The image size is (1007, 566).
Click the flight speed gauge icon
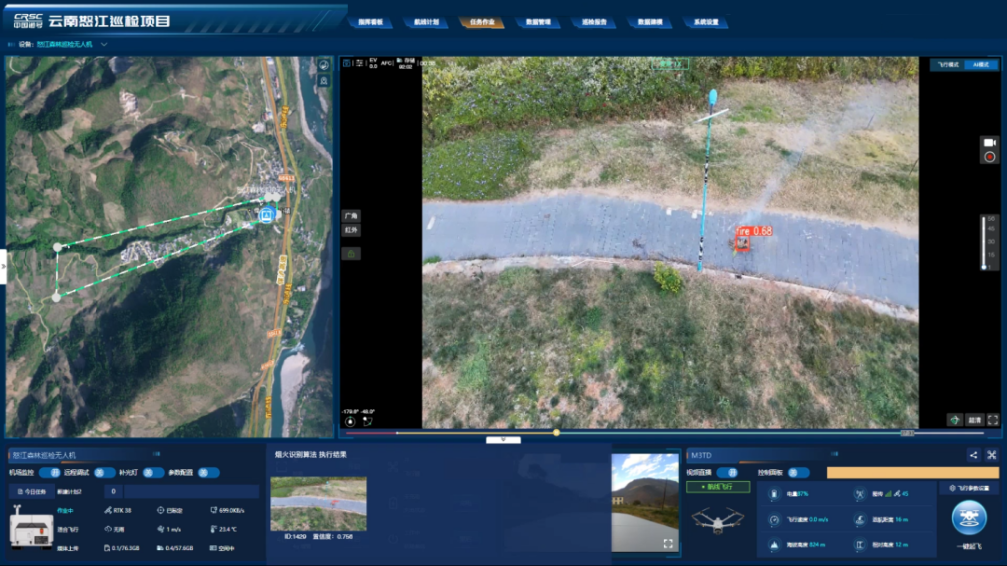click(x=775, y=520)
